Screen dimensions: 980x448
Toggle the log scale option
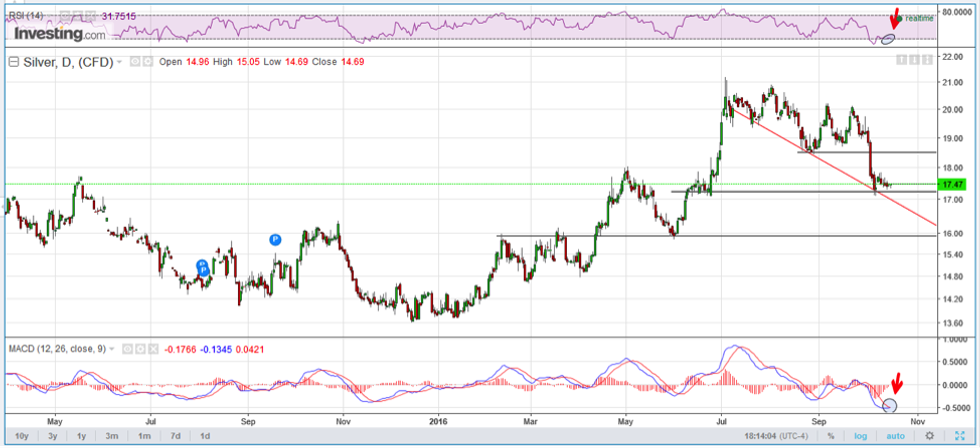tap(859, 436)
